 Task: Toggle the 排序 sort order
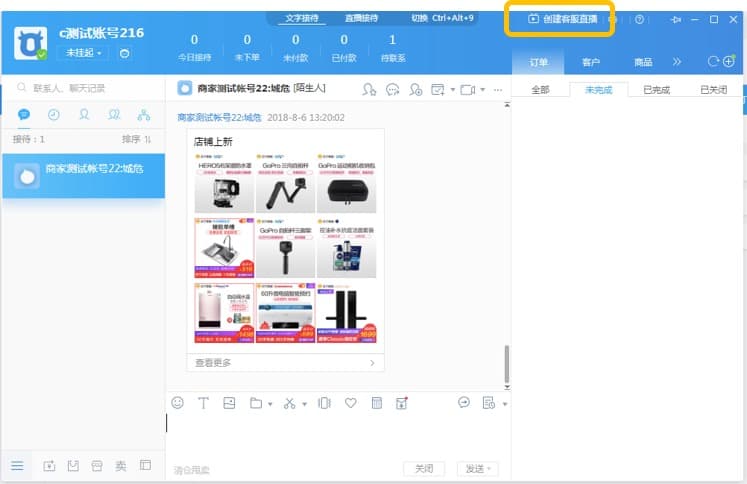click(x=137, y=139)
